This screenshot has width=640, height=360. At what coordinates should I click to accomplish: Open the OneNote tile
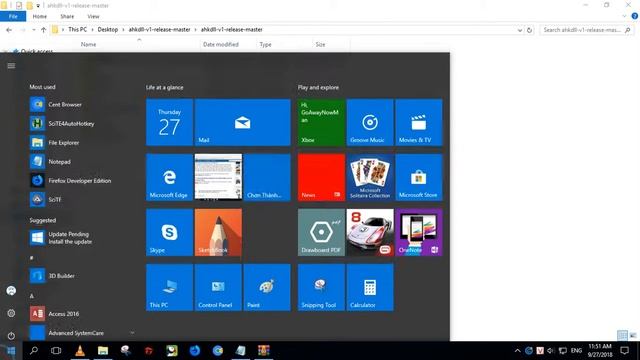point(419,232)
